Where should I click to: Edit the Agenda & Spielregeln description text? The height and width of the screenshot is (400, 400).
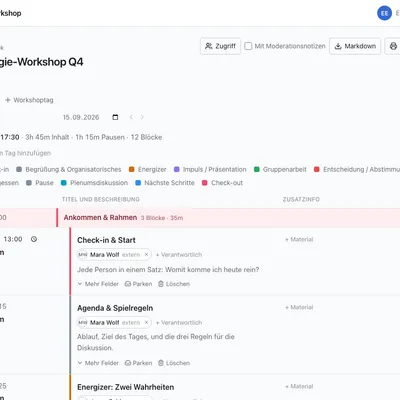pyautogui.click(x=156, y=342)
